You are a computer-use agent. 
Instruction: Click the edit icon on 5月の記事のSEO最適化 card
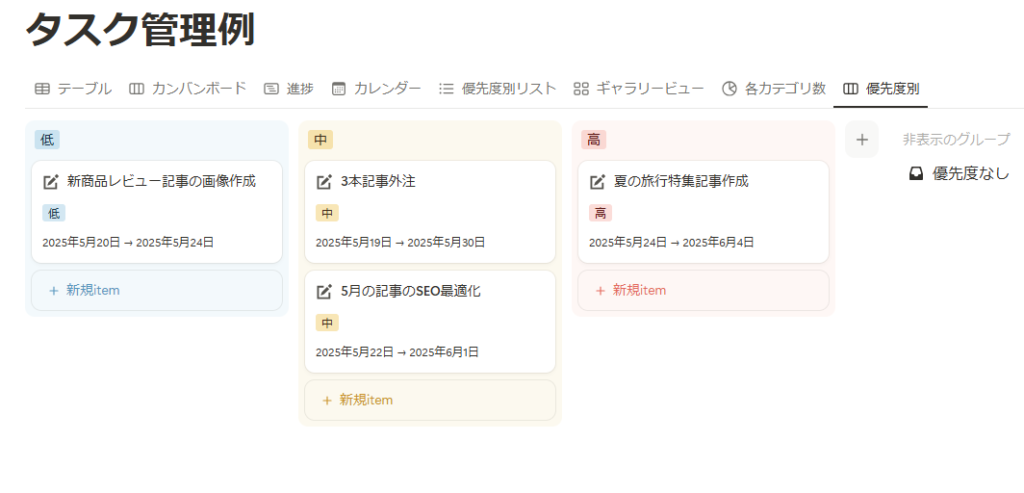tap(324, 292)
